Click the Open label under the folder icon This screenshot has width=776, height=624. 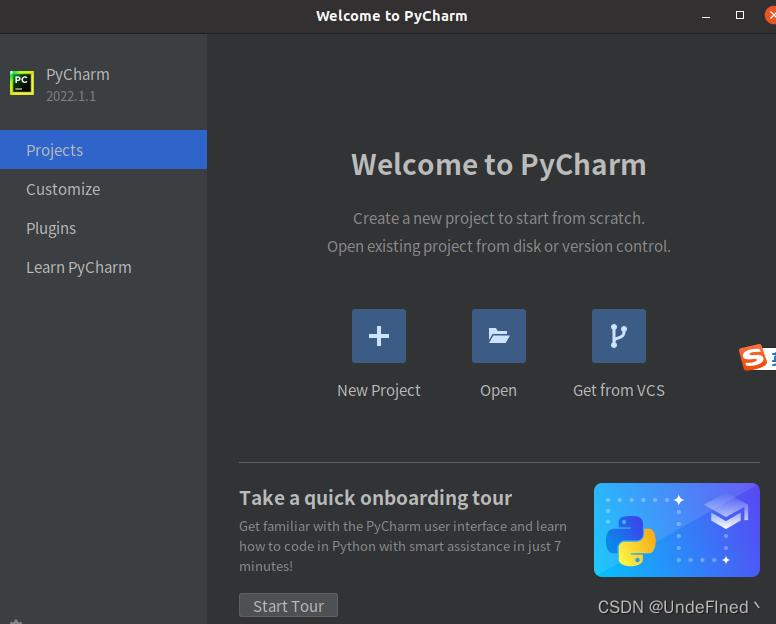tap(498, 390)
